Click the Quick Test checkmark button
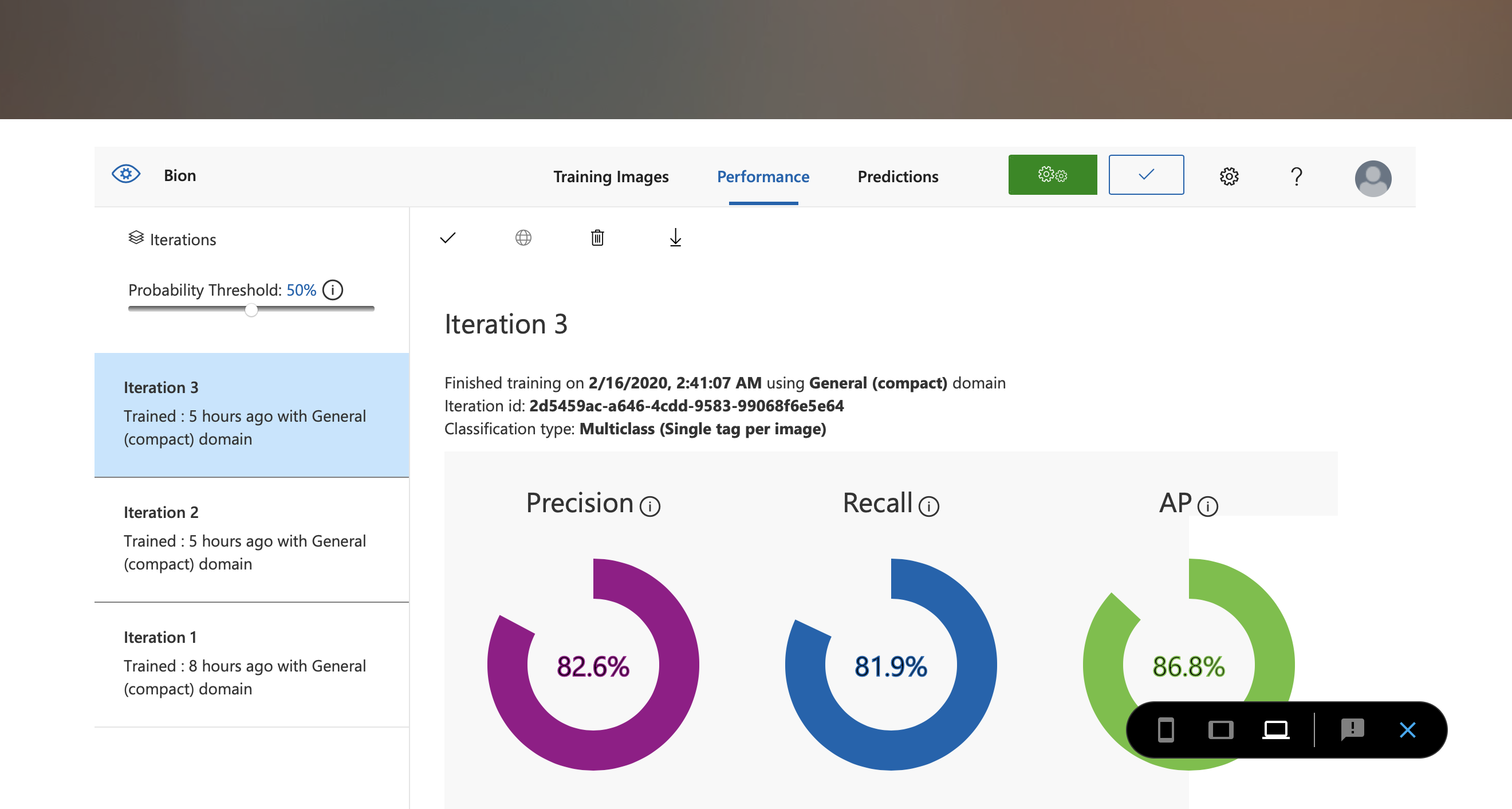This screenshot has height=809, width=1512. [1145, 175]
